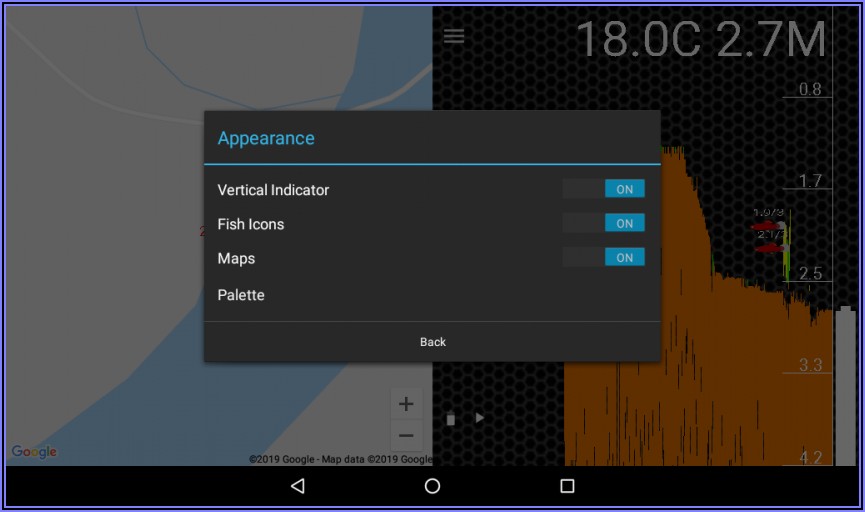Zoom in on the map

(406, 405)
